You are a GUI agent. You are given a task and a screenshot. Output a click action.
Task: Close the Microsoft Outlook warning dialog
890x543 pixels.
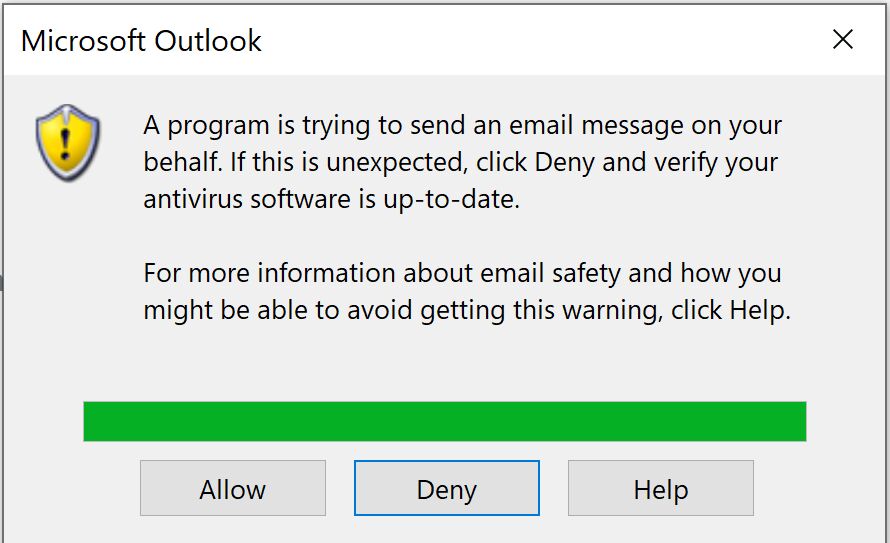point(842,40)
